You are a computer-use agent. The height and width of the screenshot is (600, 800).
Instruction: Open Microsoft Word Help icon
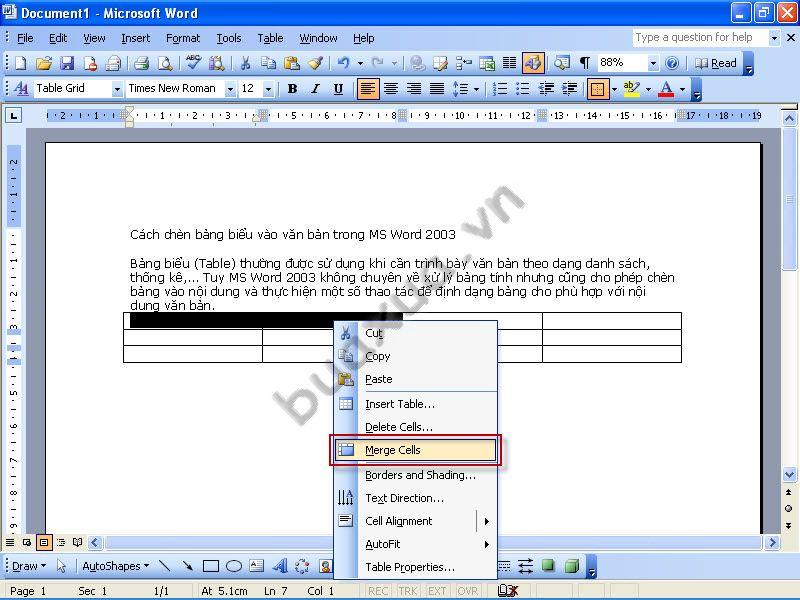point(672,63)
